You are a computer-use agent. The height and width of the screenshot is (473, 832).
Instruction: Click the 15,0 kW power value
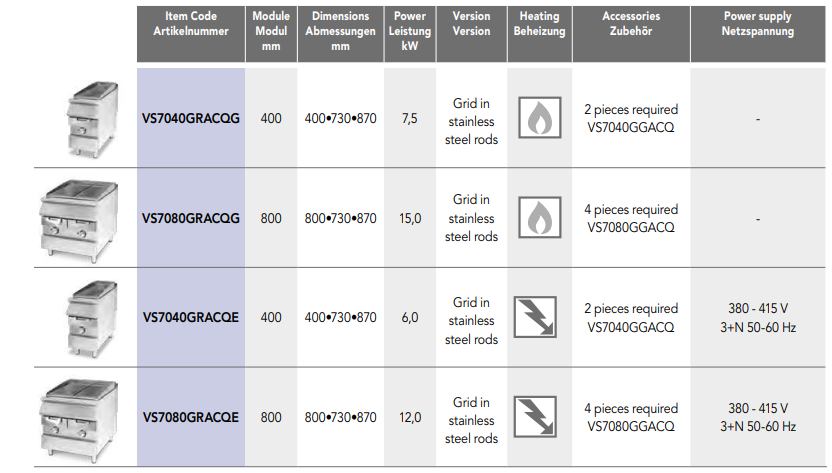pos(411,219)
